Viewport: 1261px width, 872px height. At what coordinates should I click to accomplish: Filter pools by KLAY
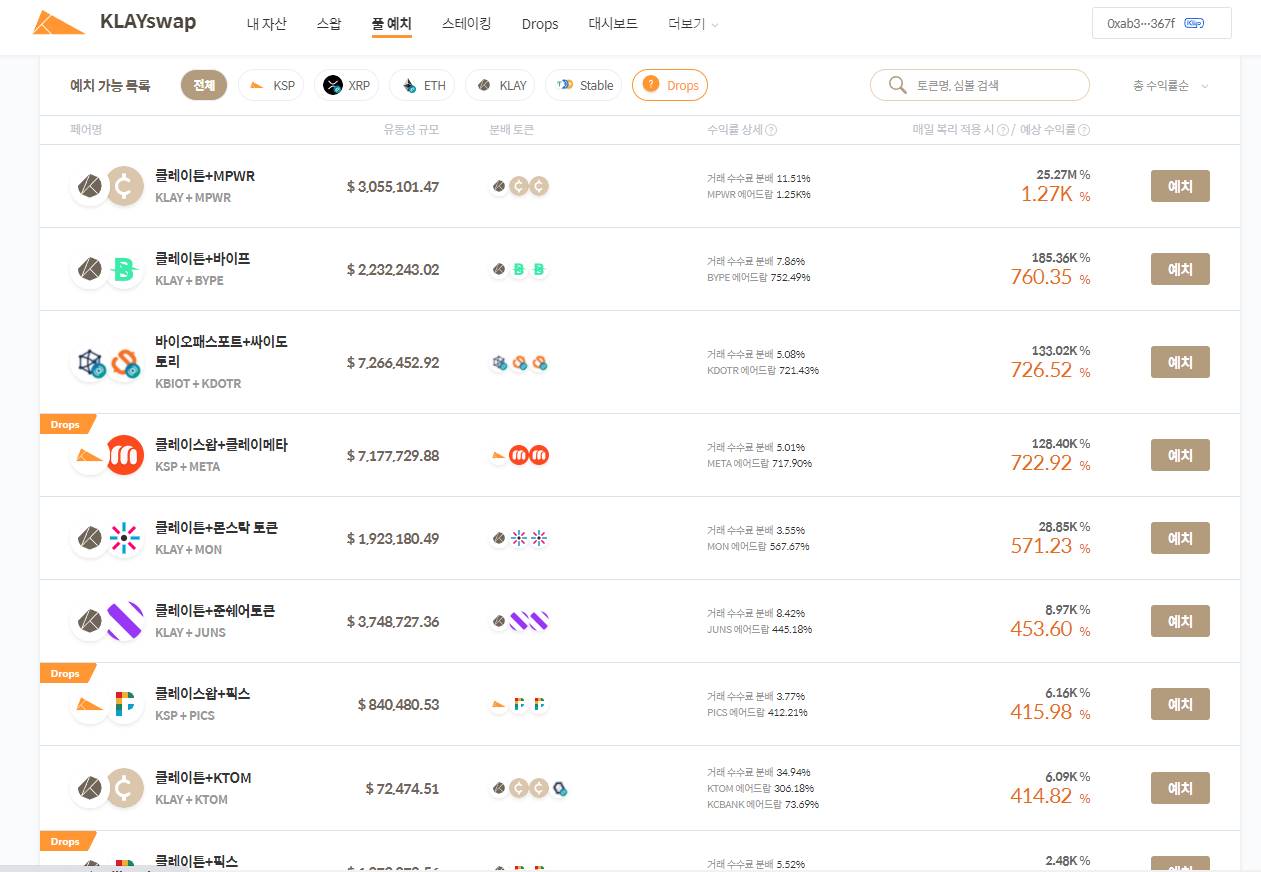(x=500, y=85)
